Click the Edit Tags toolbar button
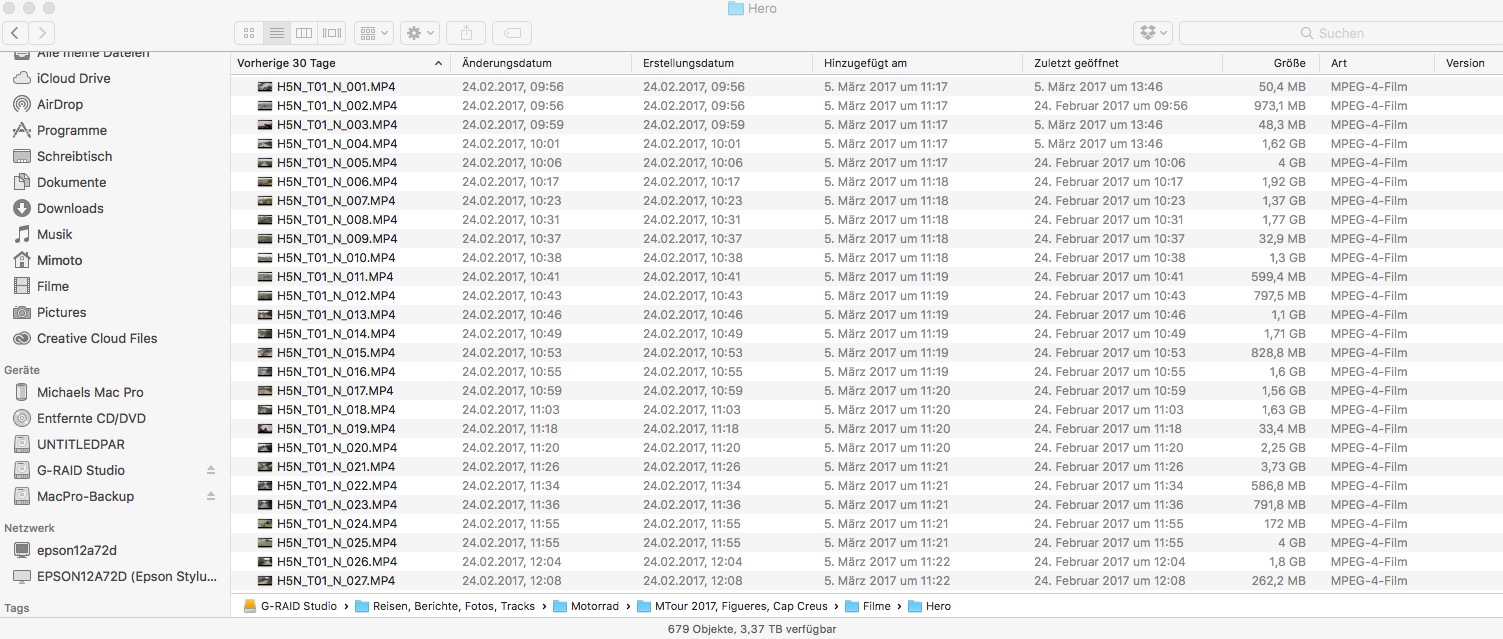This screenshot has width=1503, height=639. tap(512, 33)
